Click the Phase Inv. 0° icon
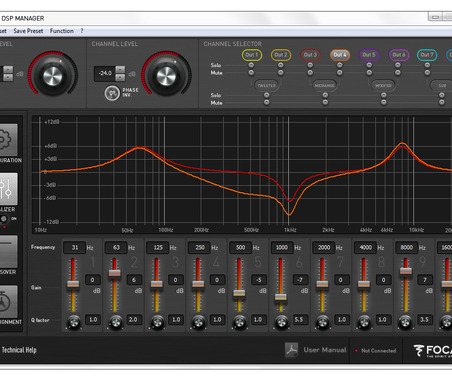The width and height of the screenshot is (452, 380). (112, 93)
